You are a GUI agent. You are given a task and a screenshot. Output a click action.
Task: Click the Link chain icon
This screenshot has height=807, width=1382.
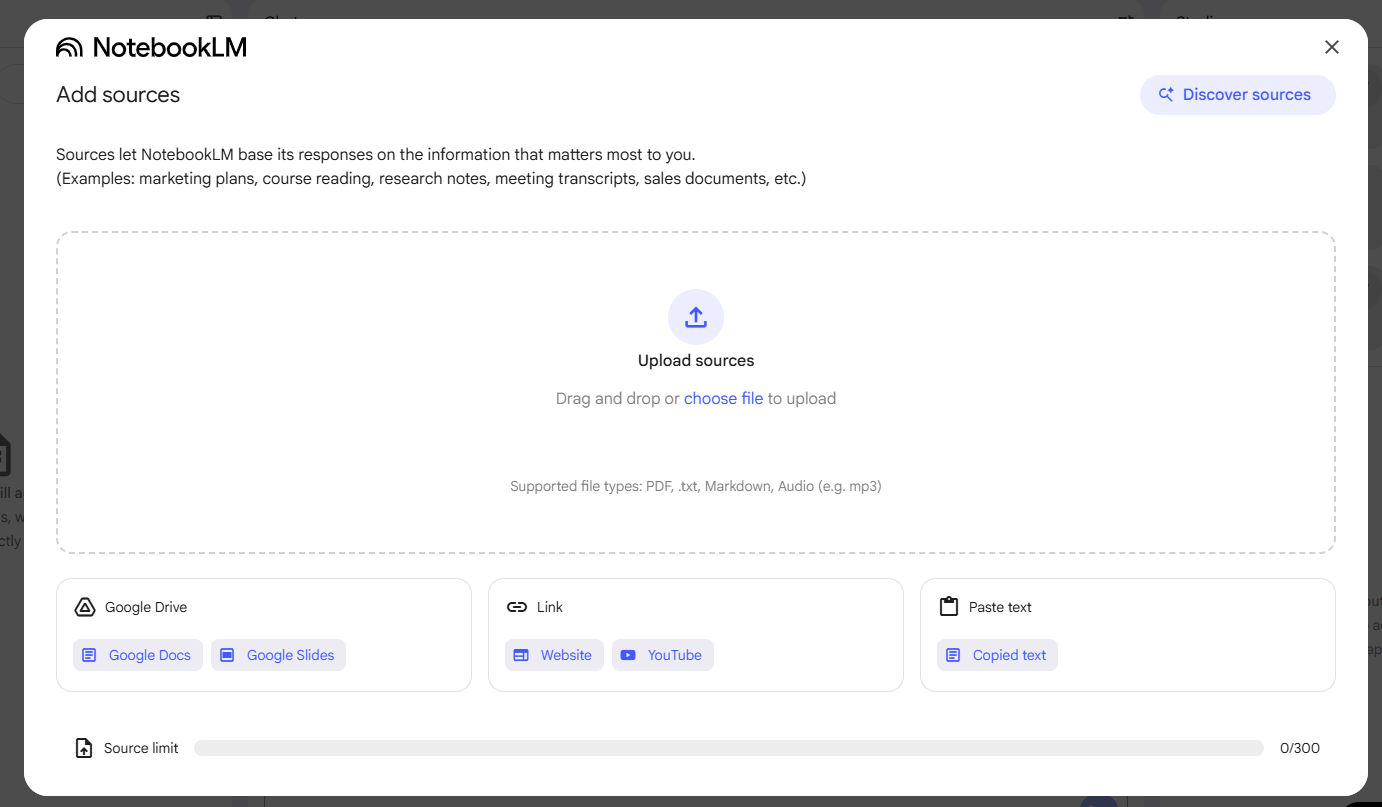click(517, 607)
